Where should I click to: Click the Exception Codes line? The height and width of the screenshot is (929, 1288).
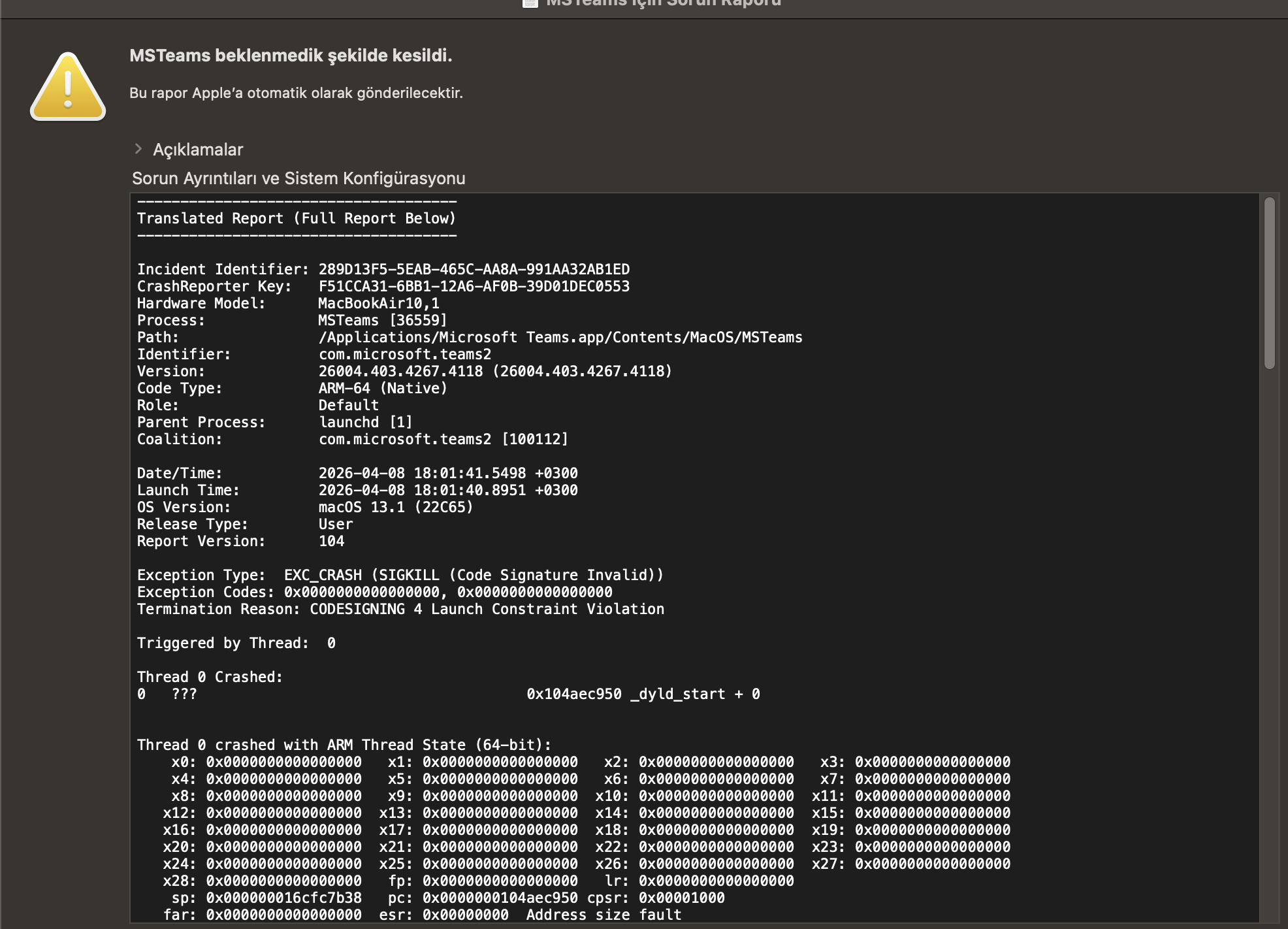tap(375, 592)
